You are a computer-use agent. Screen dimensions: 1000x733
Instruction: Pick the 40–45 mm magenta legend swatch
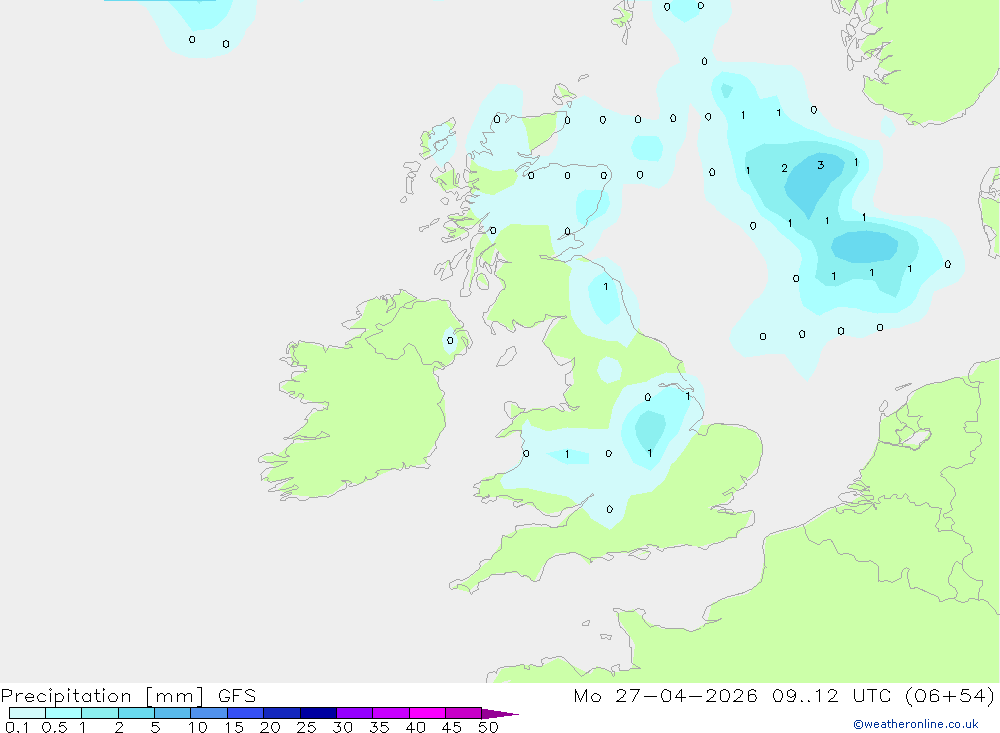427,713
